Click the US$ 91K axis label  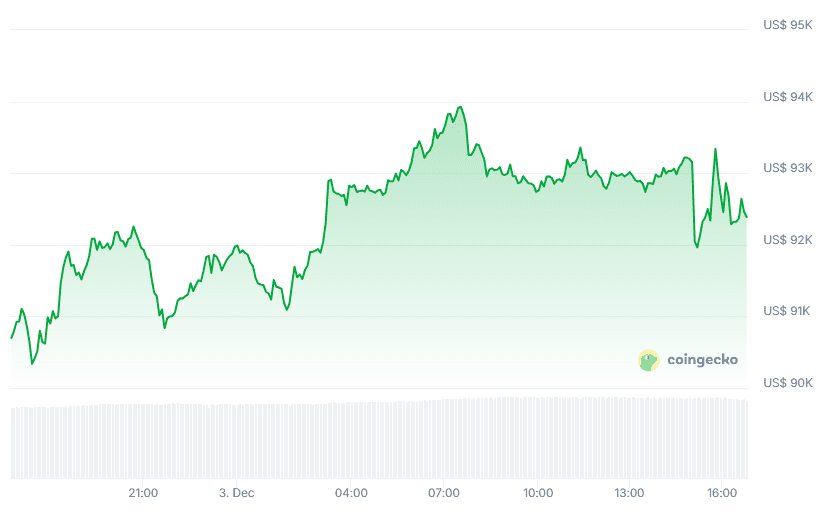click(787, 311)
